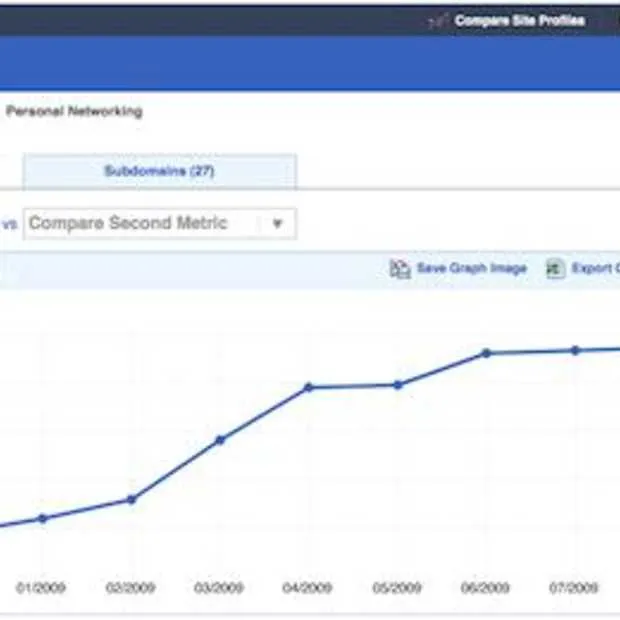Screen dimensions: 620x620
Task: Click the 04/2009 x-axis date label
Action: click(309, 588)
